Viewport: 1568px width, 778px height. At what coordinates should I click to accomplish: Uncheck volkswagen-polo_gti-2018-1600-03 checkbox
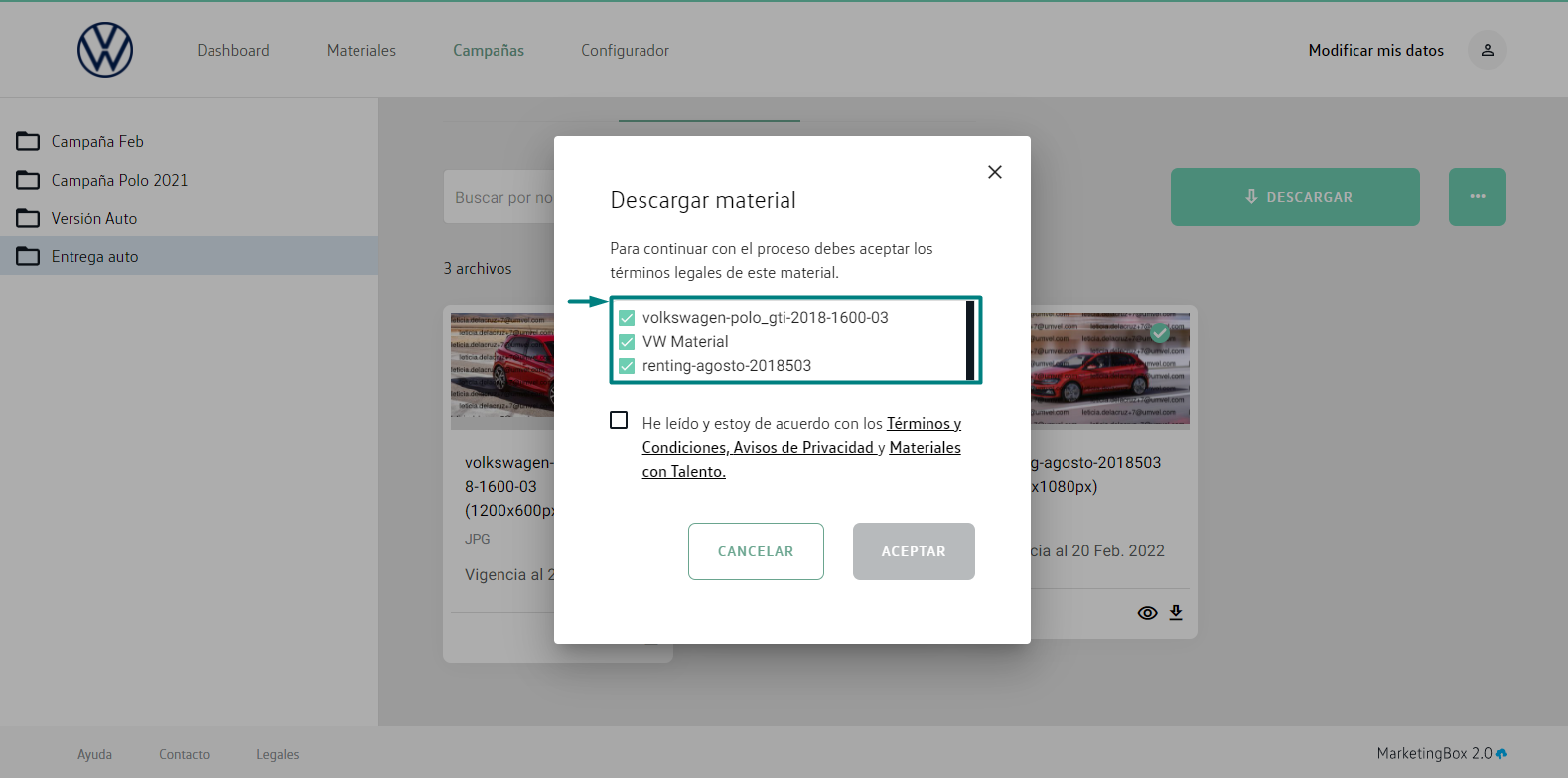click(x=627, y=318)
